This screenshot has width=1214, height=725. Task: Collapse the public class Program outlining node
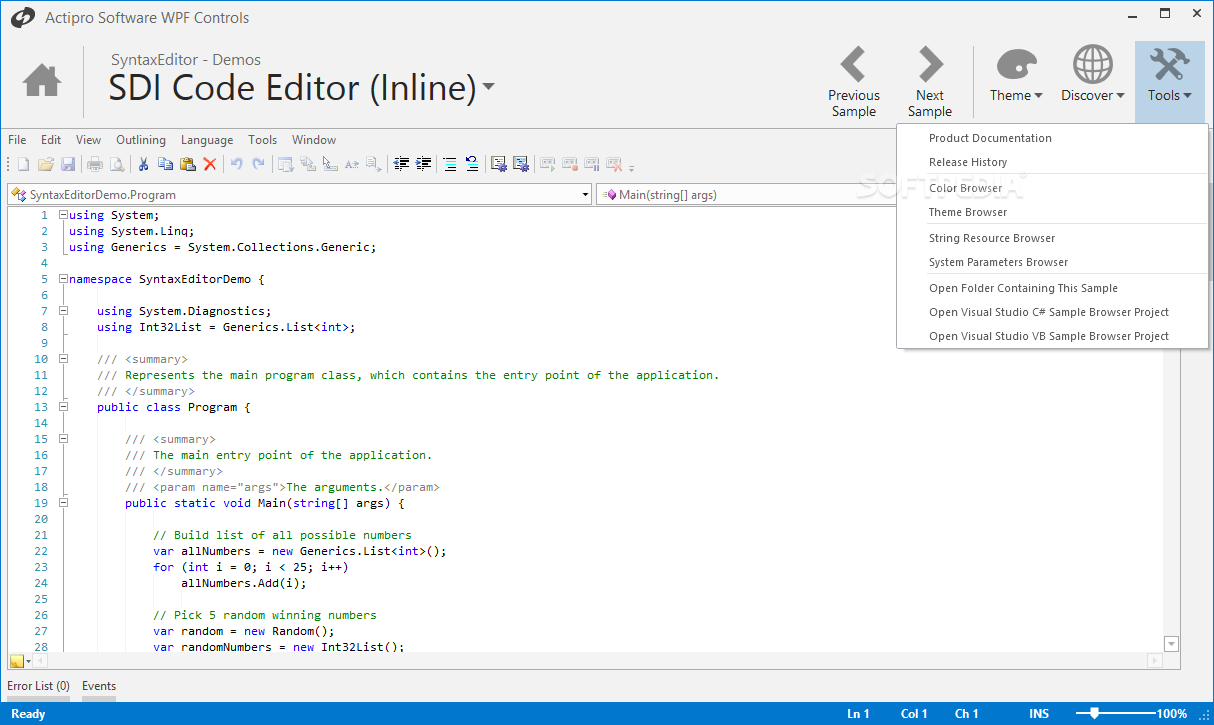pyautogui.click(x=63, y=407)
